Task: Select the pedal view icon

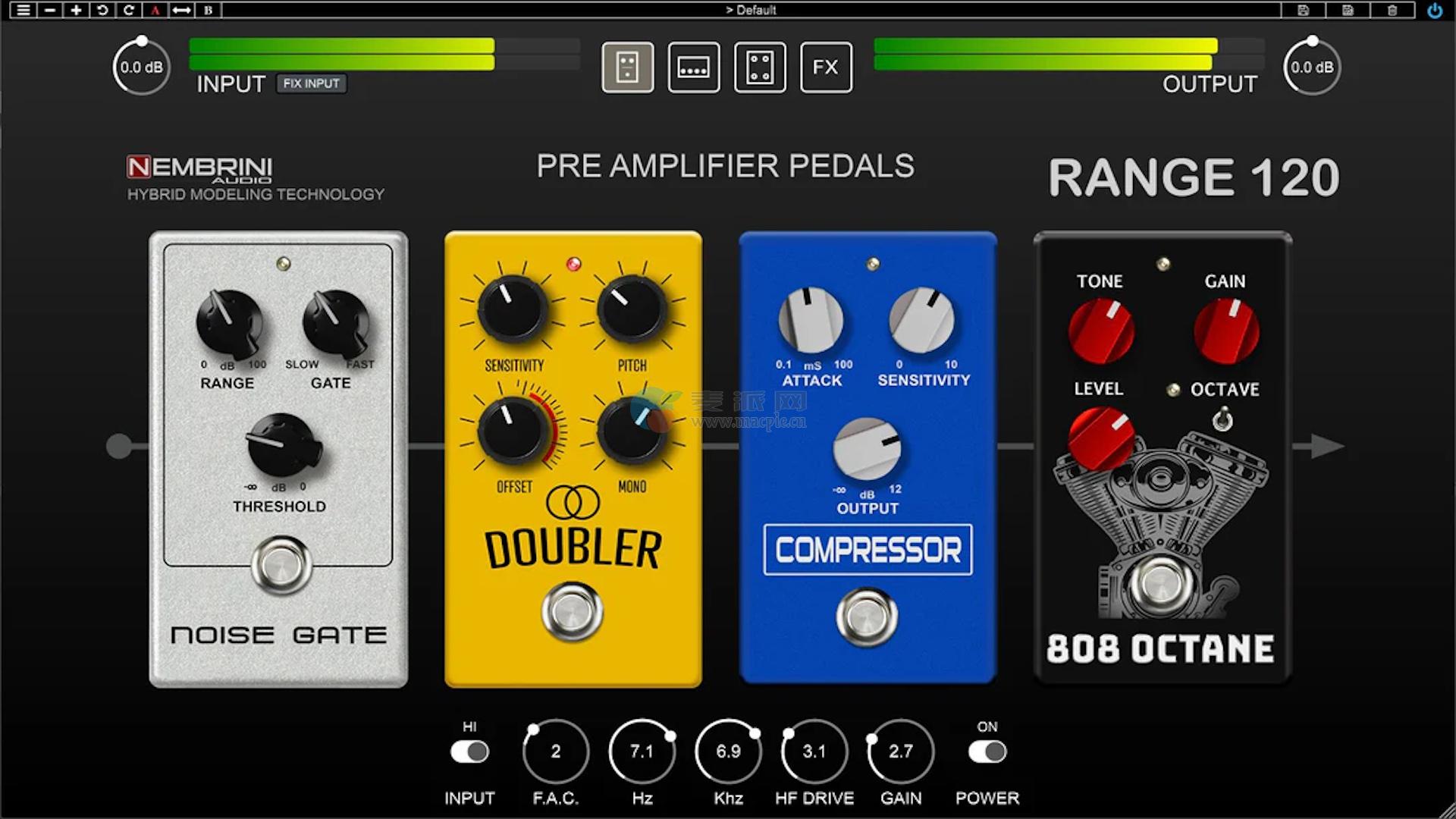Action: [x=627, y=67]
